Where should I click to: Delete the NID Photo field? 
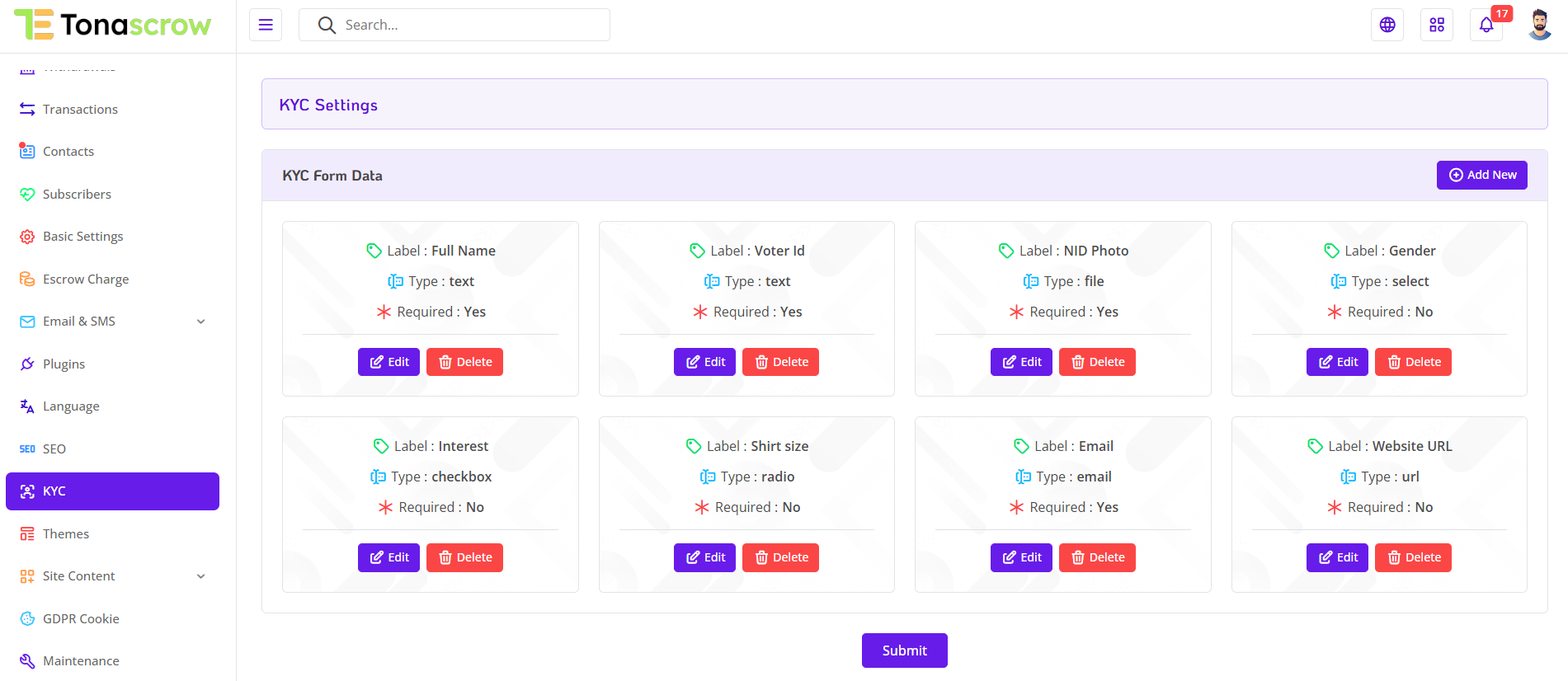pyautogui.click(x=1097, y=362)
